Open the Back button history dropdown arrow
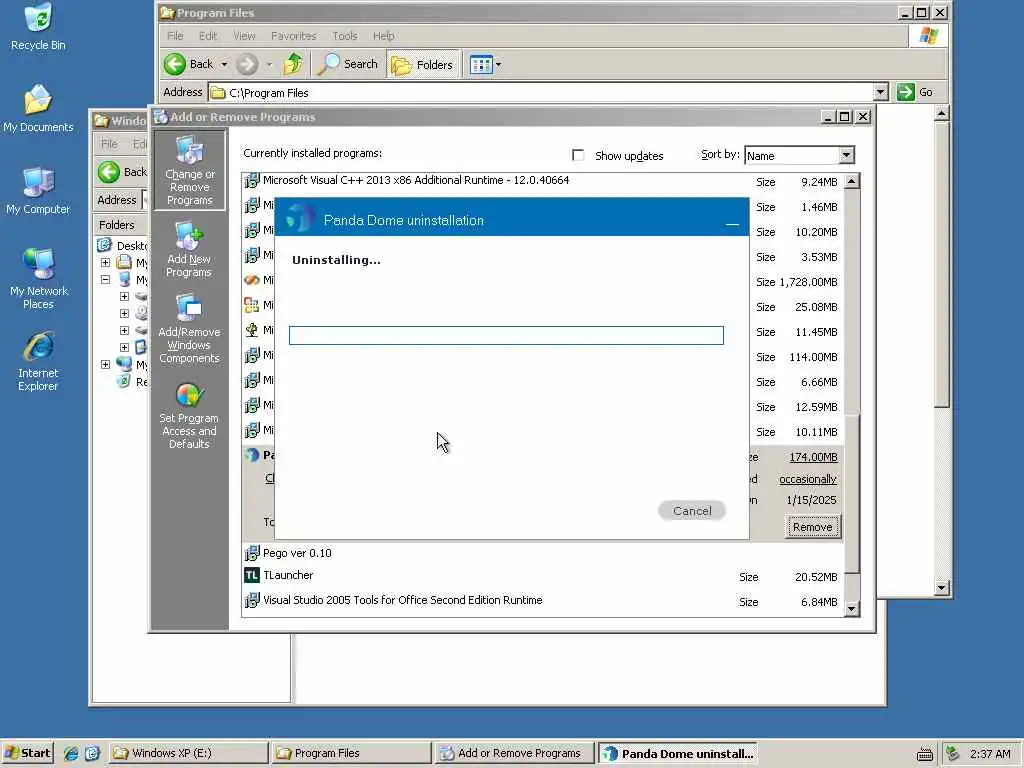Image resolution: width=1024 pixels, height=768 pixels. tap(224, 64)
